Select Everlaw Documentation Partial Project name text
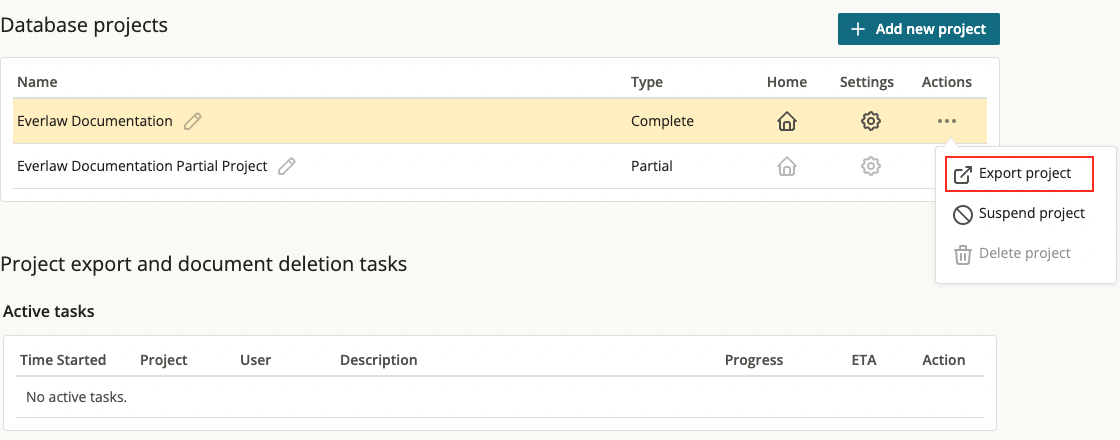Screen dimensions: 1120x440 click(142, 166)
